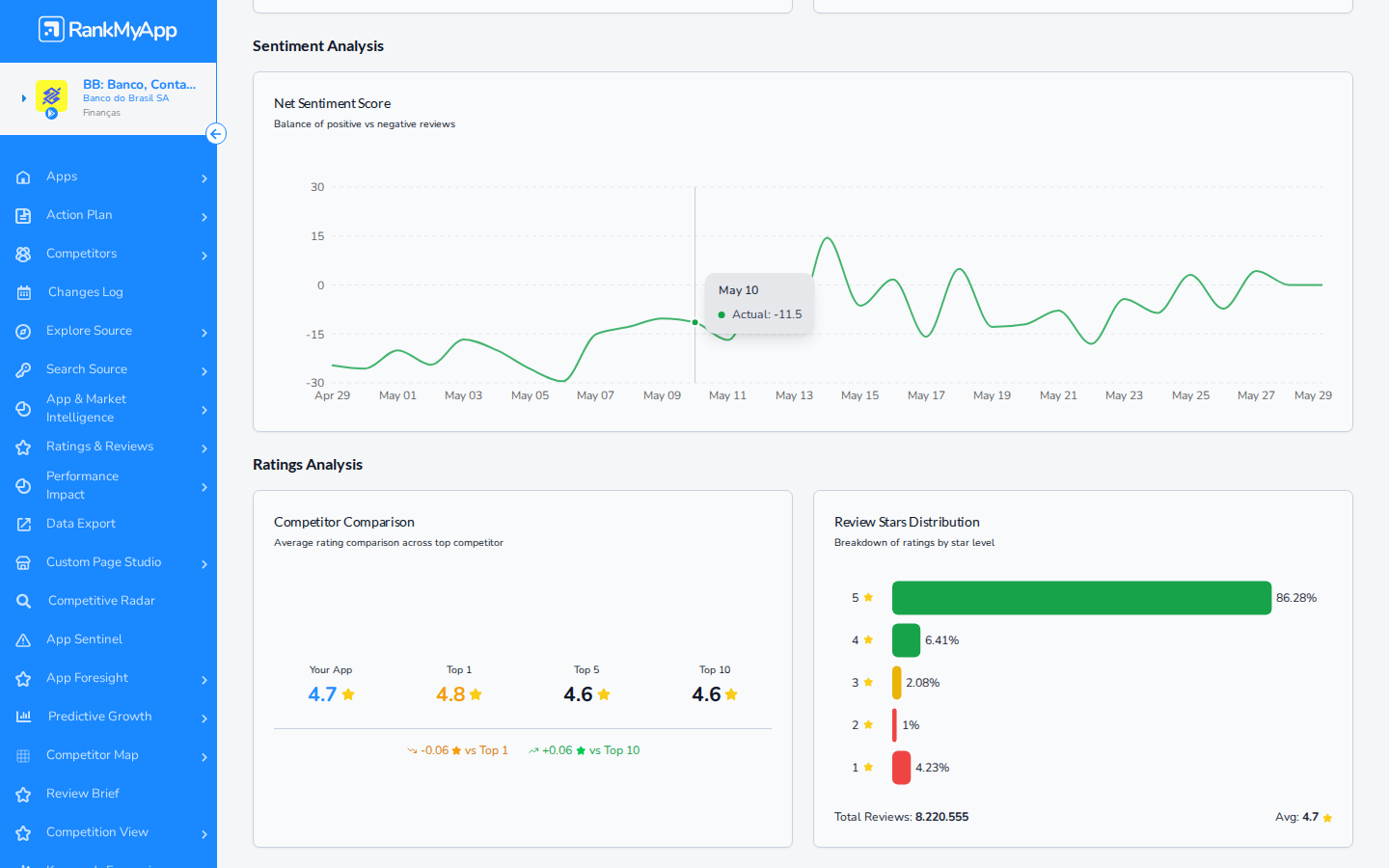This screenshot has height=868, width=1389.
Task: Click the Performance Impact icon
Action: tap(23, 486)
